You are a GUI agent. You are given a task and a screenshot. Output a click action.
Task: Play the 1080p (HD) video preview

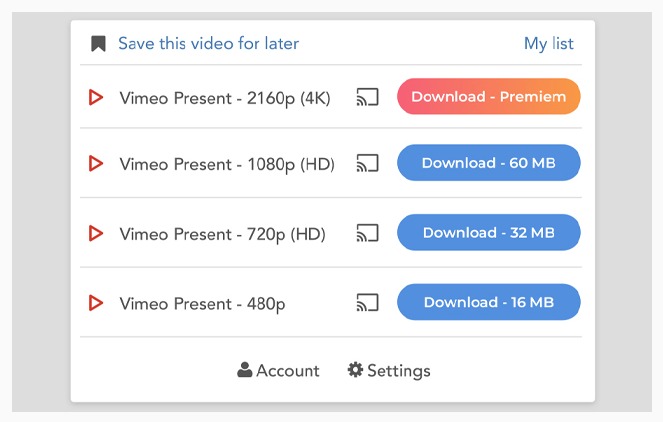(96, 163)
